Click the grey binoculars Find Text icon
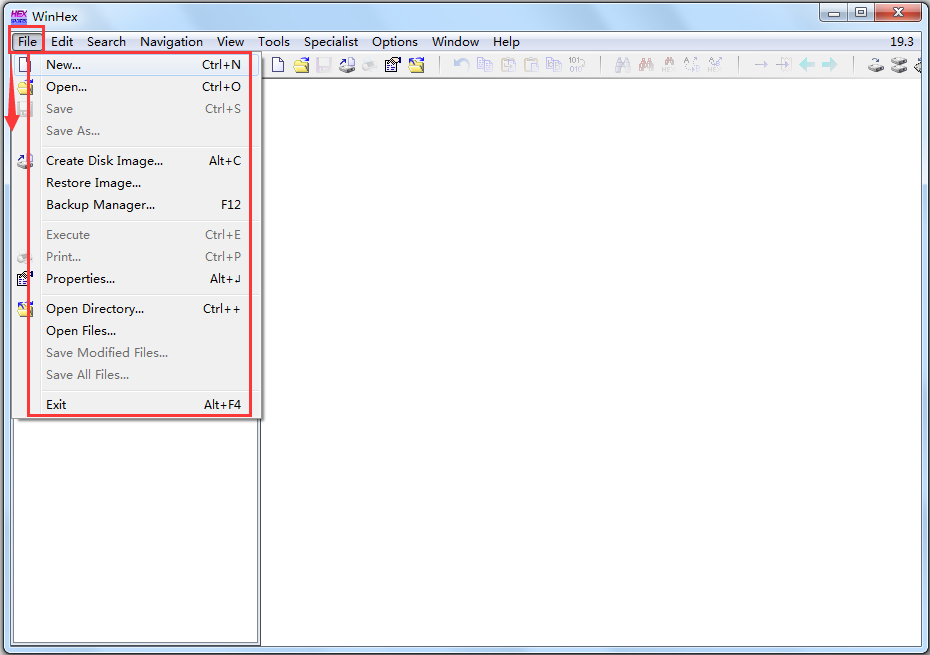 [x=622, y=65]
